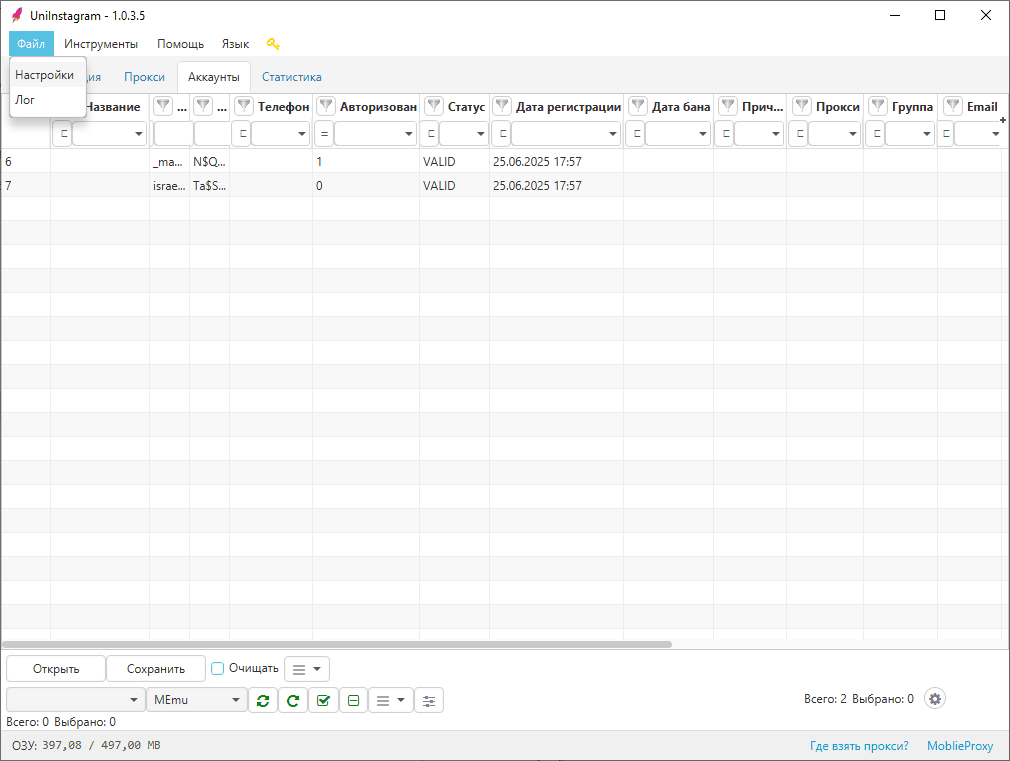Close the Файл menu via its menu button
Image resolution: width=1010 pixels, height=761 pixels.
pos(31,44)
